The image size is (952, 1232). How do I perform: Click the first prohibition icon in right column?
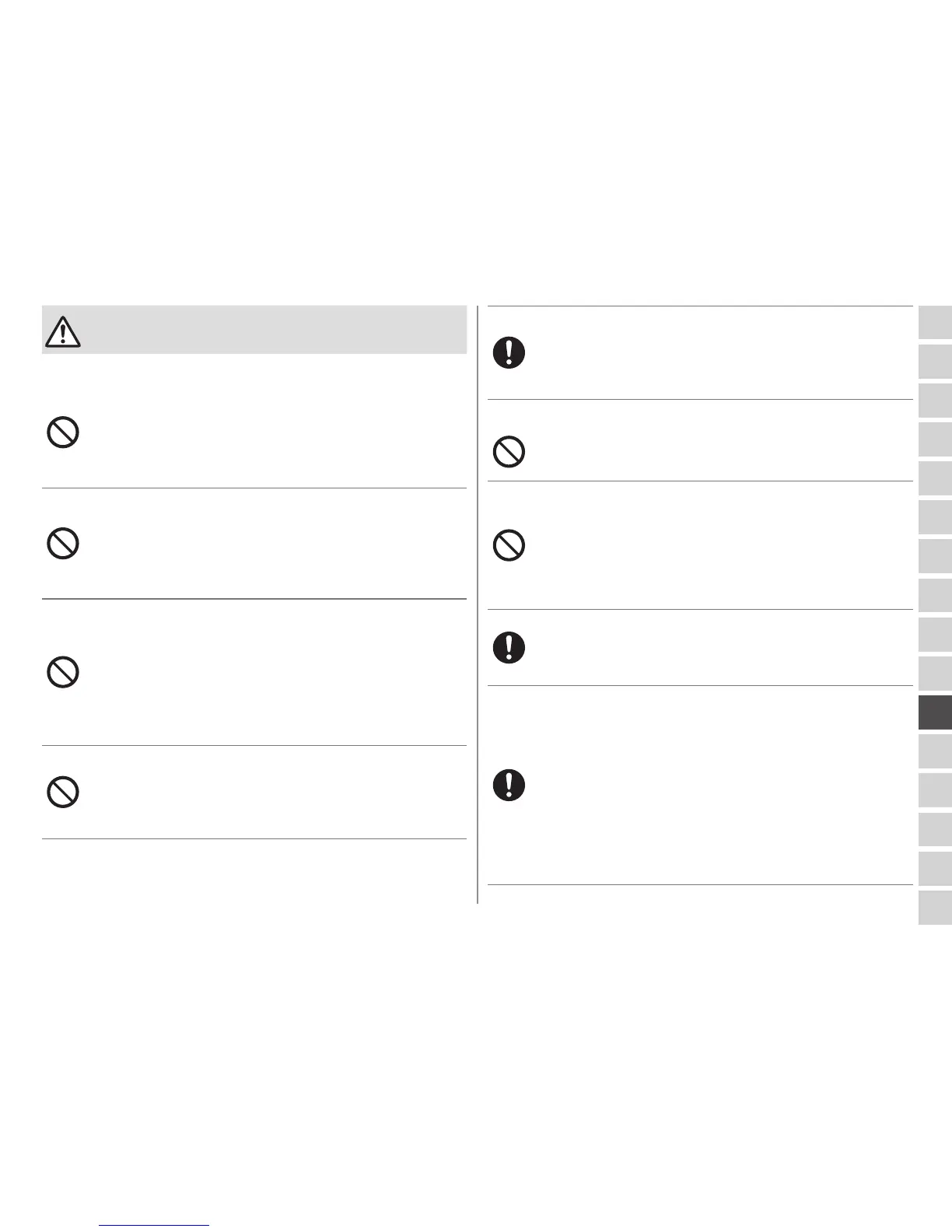pos(509,451)
